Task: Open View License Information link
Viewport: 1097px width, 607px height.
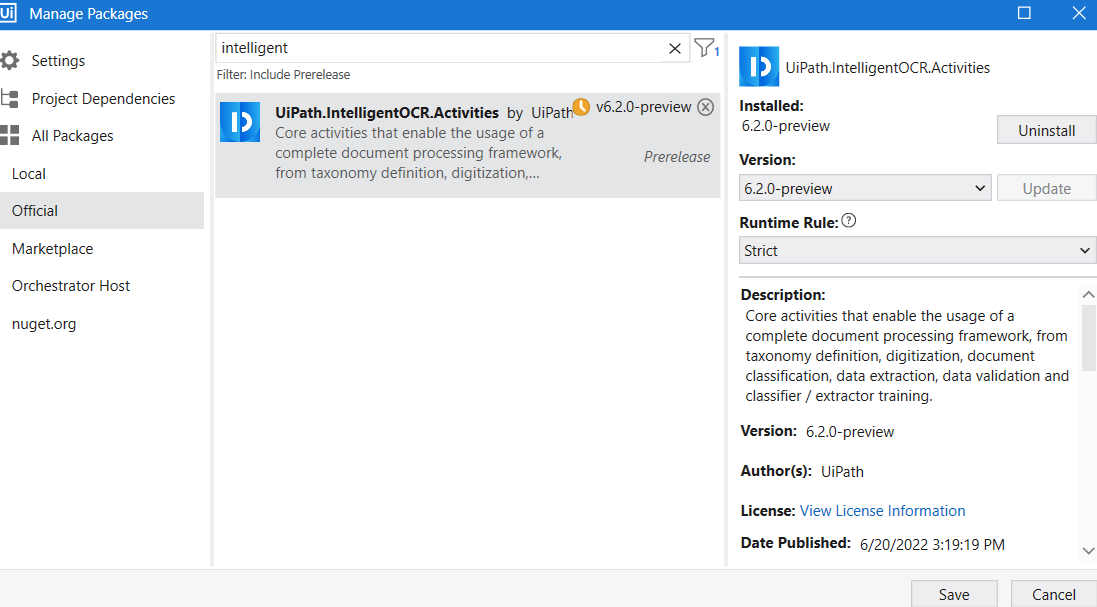Action: tap(882, 511)
